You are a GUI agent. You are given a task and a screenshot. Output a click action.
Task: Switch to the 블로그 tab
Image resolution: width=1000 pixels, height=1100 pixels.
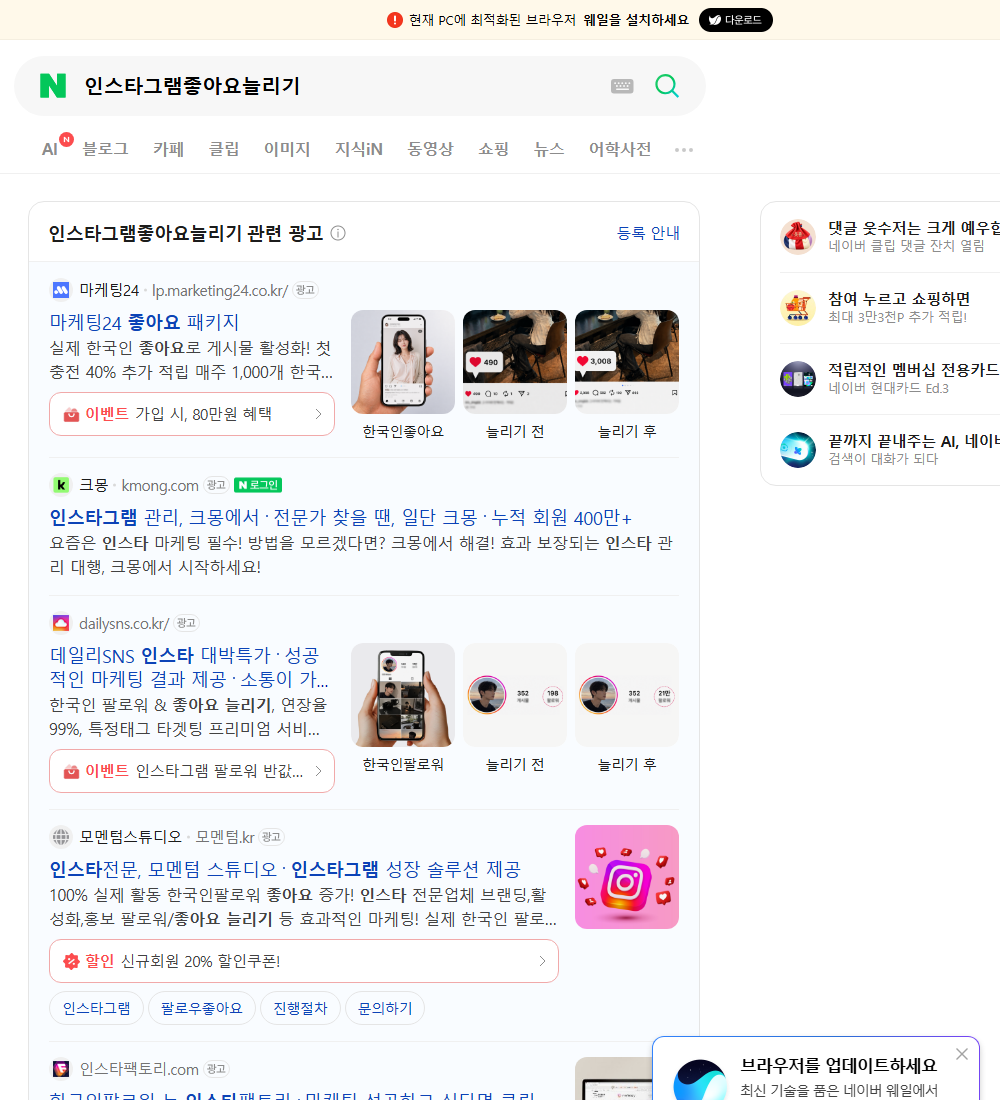click(x=105, y=149)
